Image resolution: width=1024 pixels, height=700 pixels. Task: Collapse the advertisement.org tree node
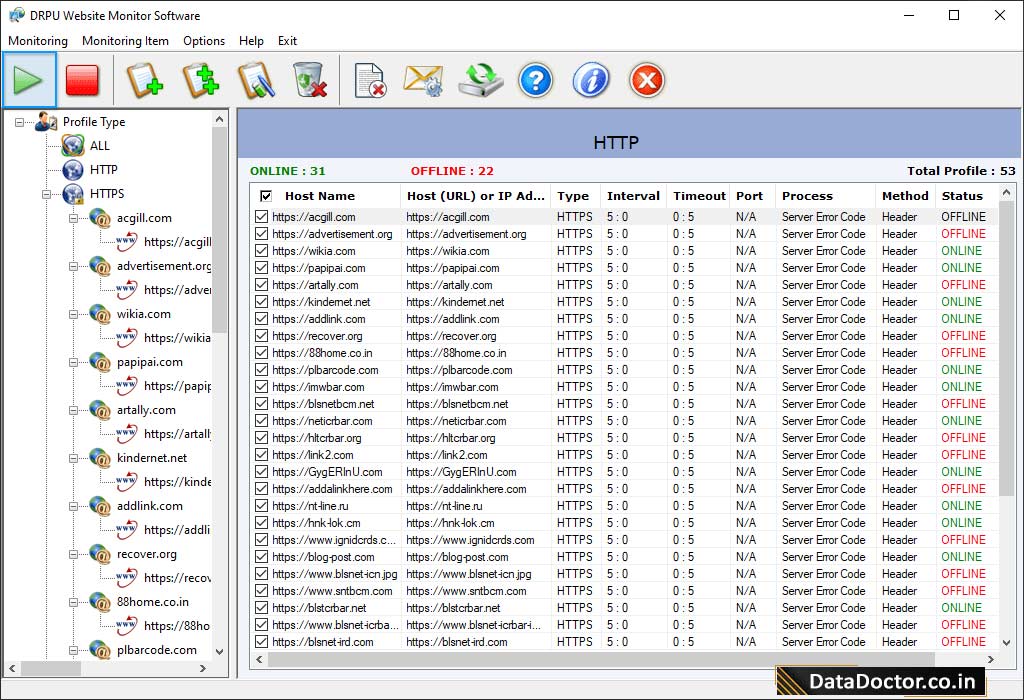pyautogui.click(x=73, y=266)
